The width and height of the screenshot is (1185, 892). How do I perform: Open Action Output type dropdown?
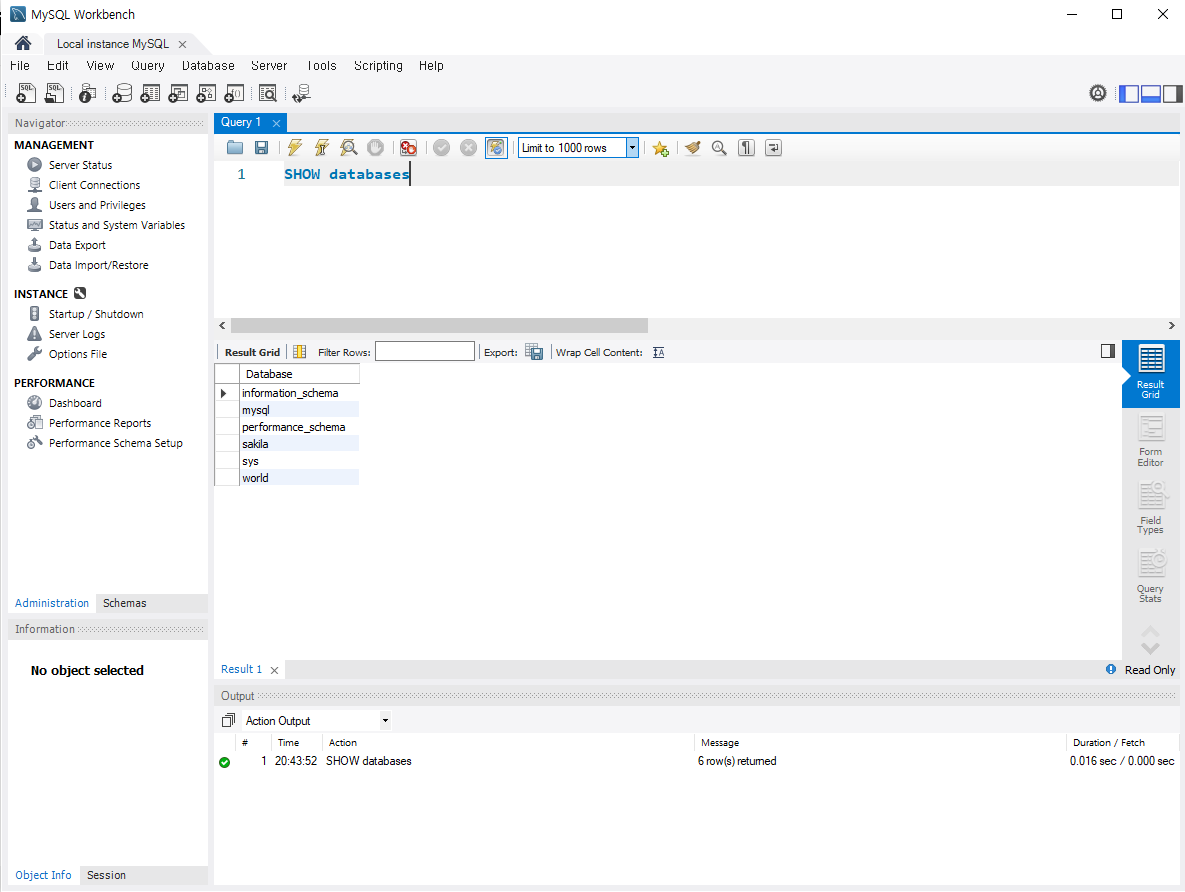385,720
